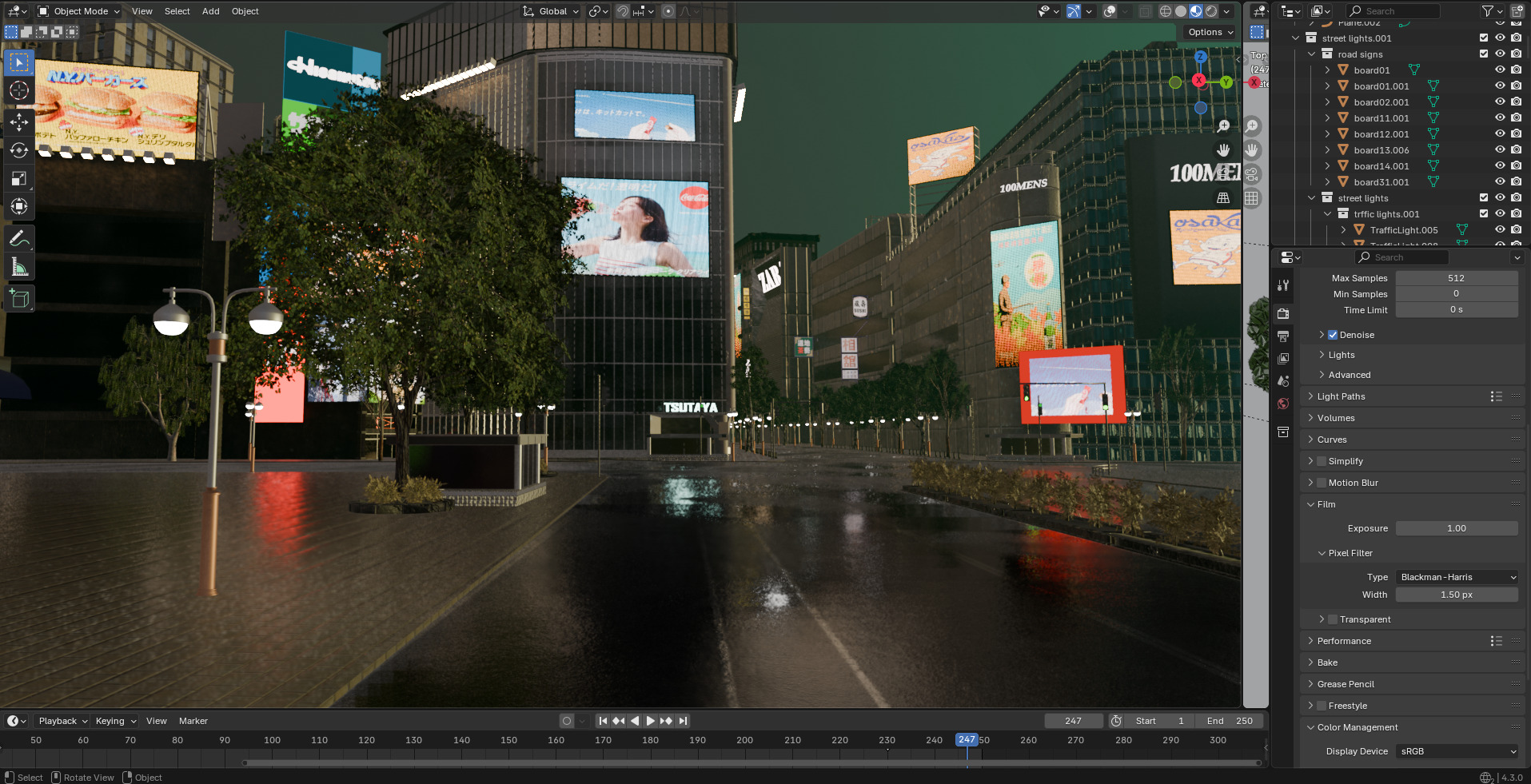The width and height of the screenshot is (1531, 784).
Task: Expand the board02.001 tree row
Action: coord(1327,102)
